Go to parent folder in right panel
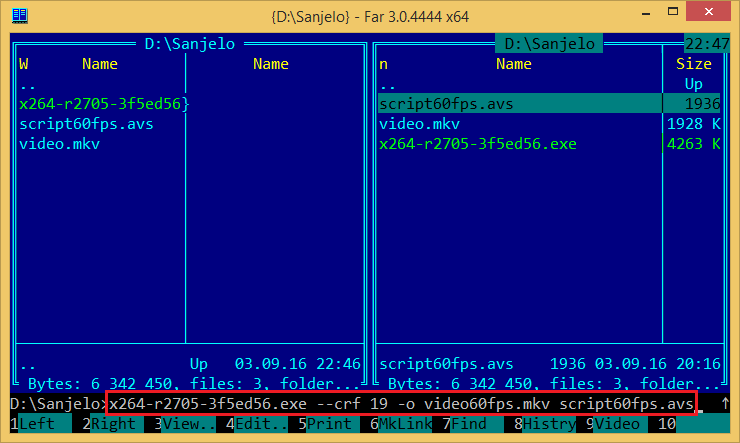 coord(388,84)
